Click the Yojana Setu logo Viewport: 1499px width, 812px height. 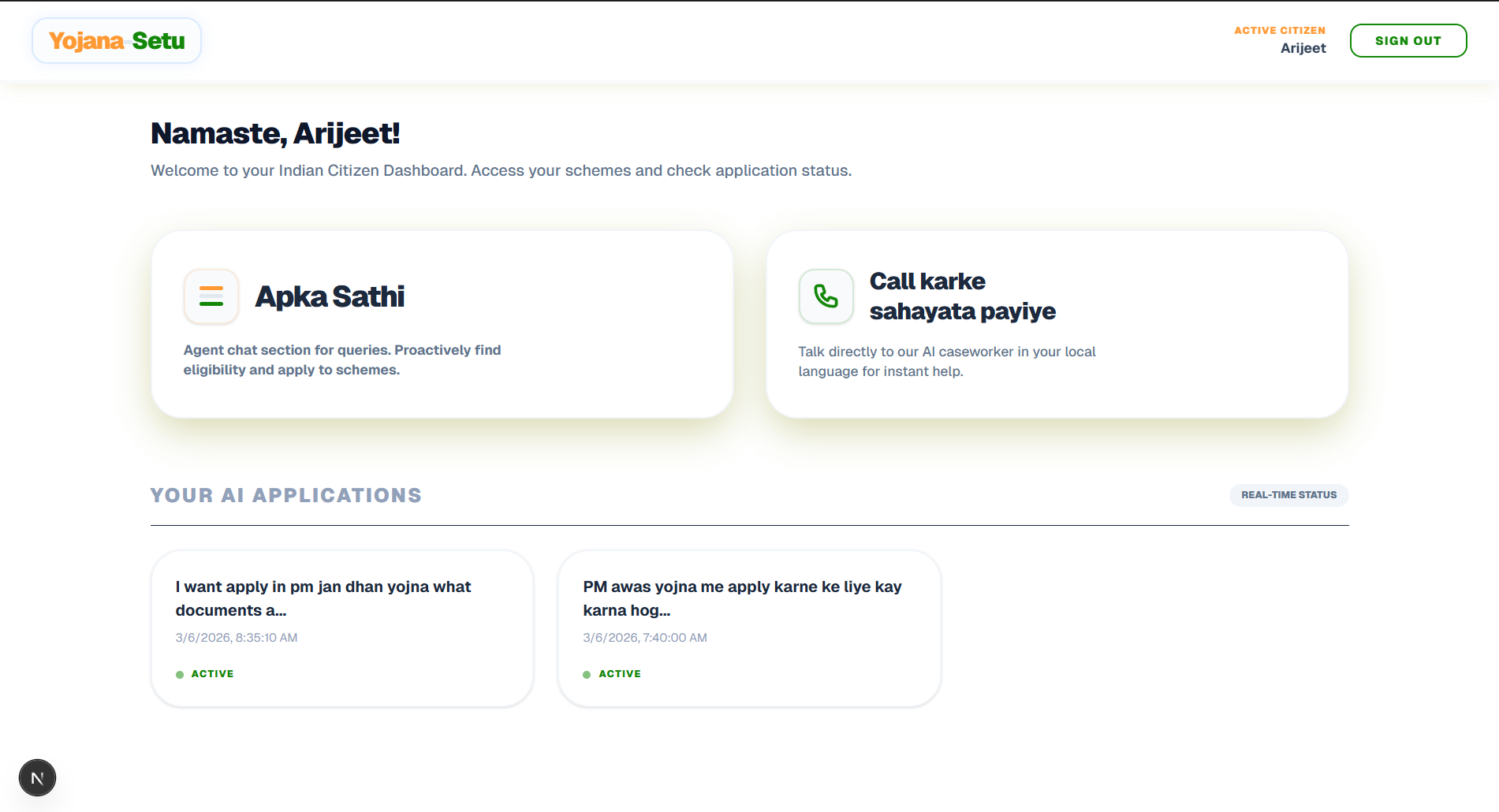coord(117,41)
